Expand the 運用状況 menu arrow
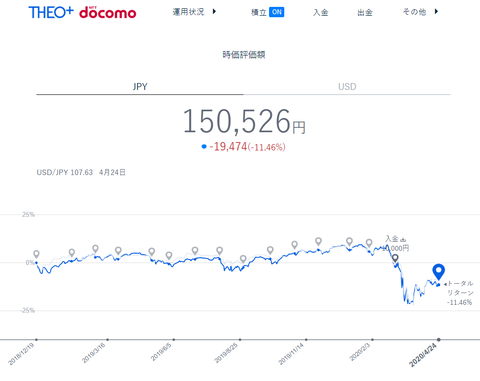480x381 pixels. pyautogui.click(x=214, y=12)
